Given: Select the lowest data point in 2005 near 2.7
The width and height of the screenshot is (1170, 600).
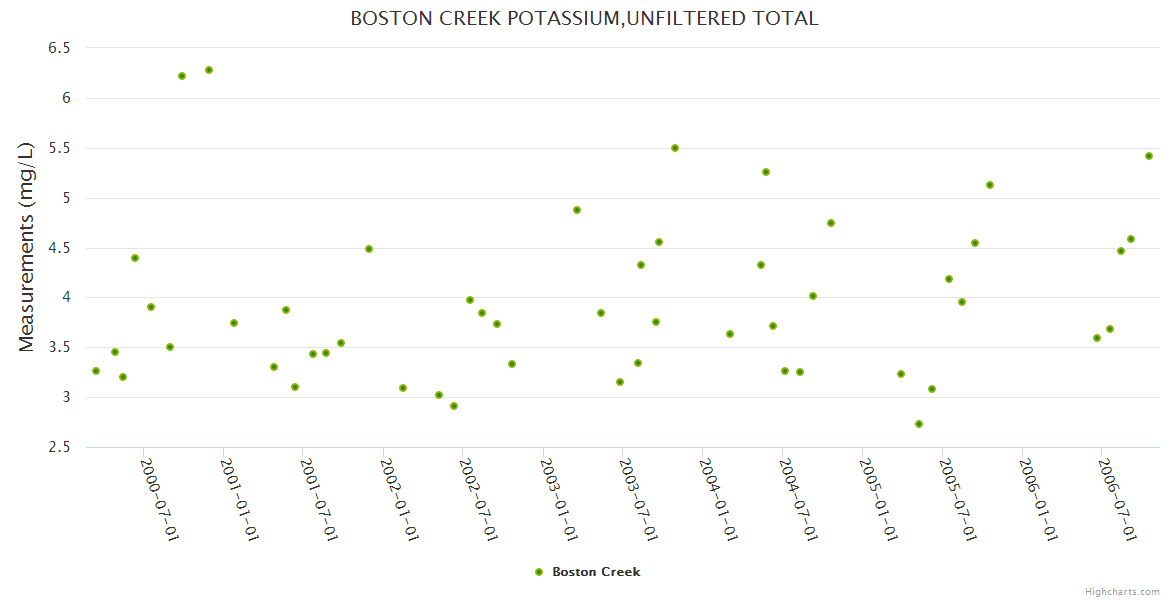Looking at the screenshot, I should pyautogui.click(x=919, y=424).
